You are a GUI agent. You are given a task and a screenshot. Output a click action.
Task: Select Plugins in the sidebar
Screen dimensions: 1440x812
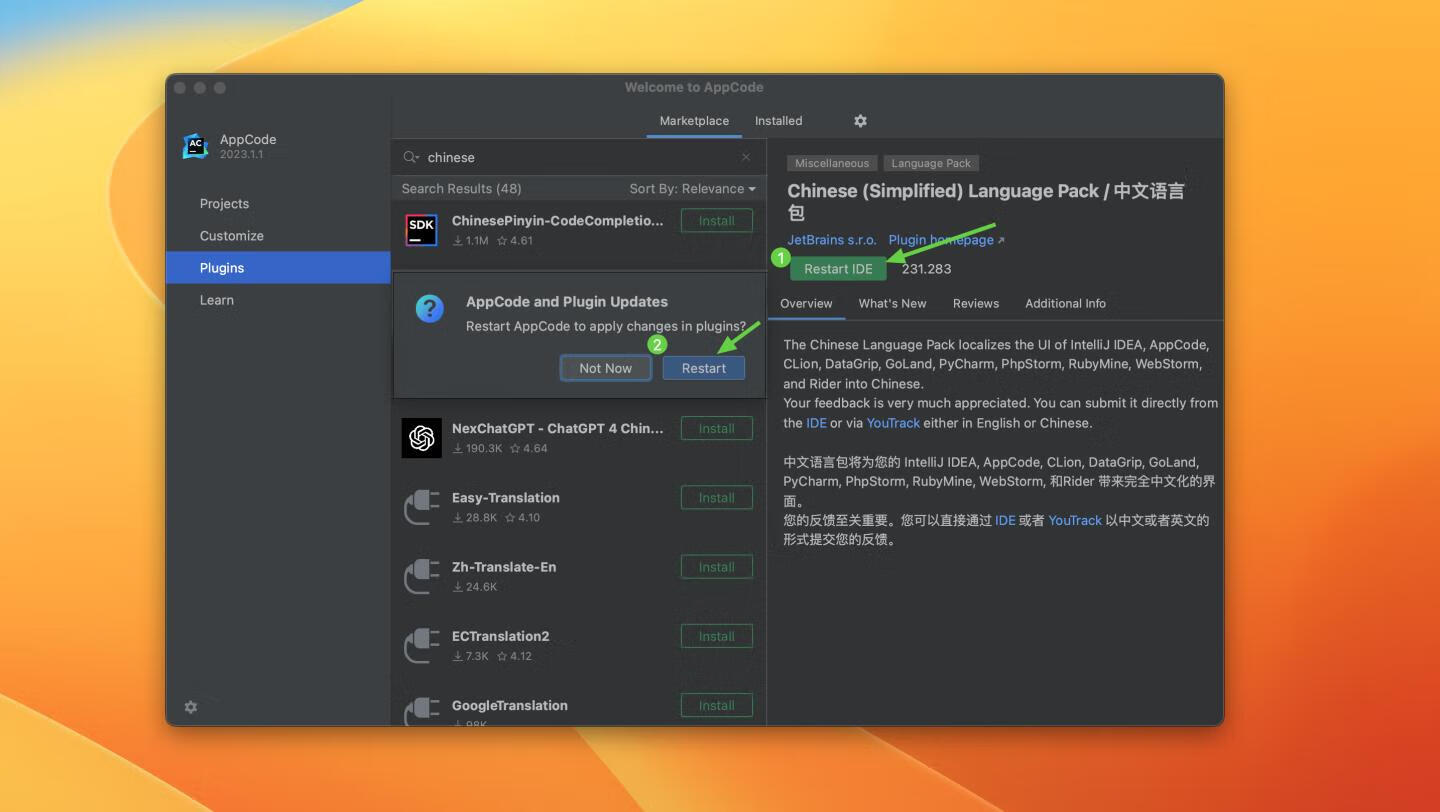pos(278,268)
